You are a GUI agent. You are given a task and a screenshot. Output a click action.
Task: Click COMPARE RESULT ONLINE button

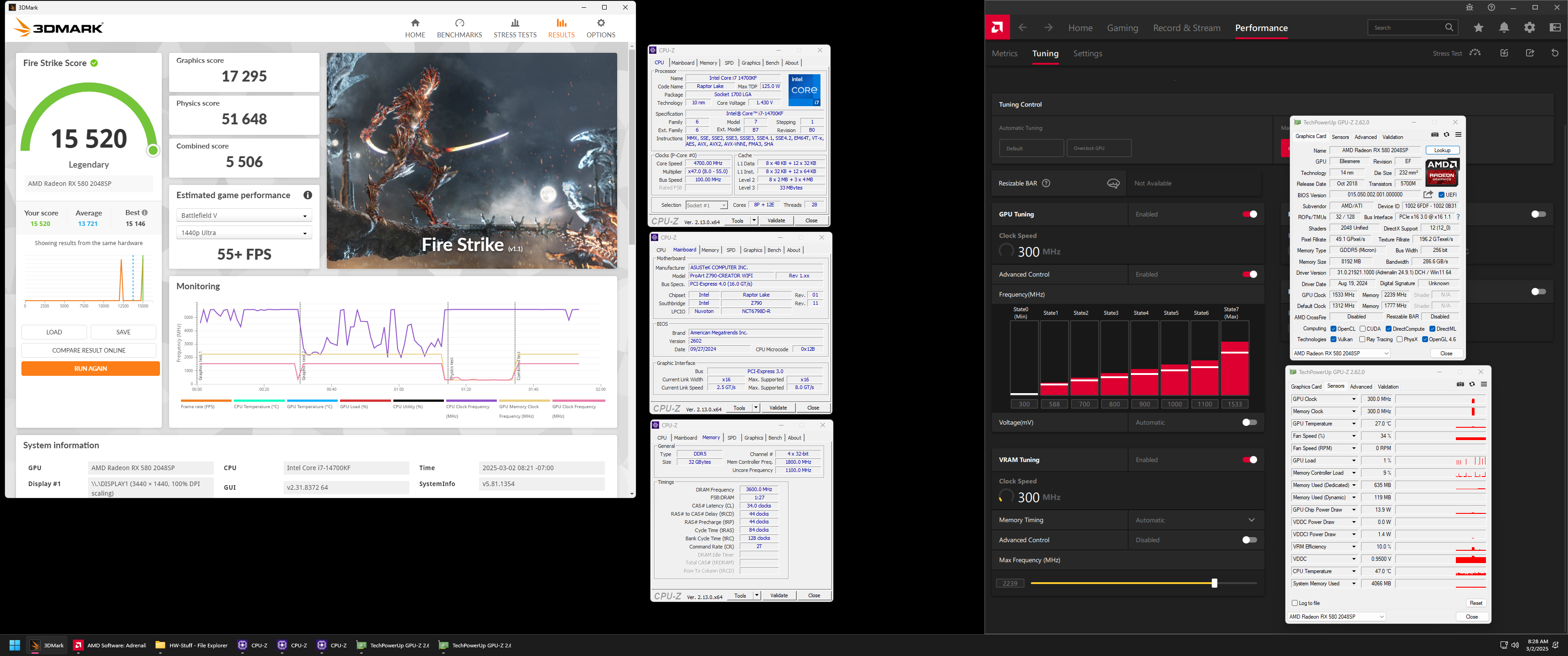coord(89,350)
